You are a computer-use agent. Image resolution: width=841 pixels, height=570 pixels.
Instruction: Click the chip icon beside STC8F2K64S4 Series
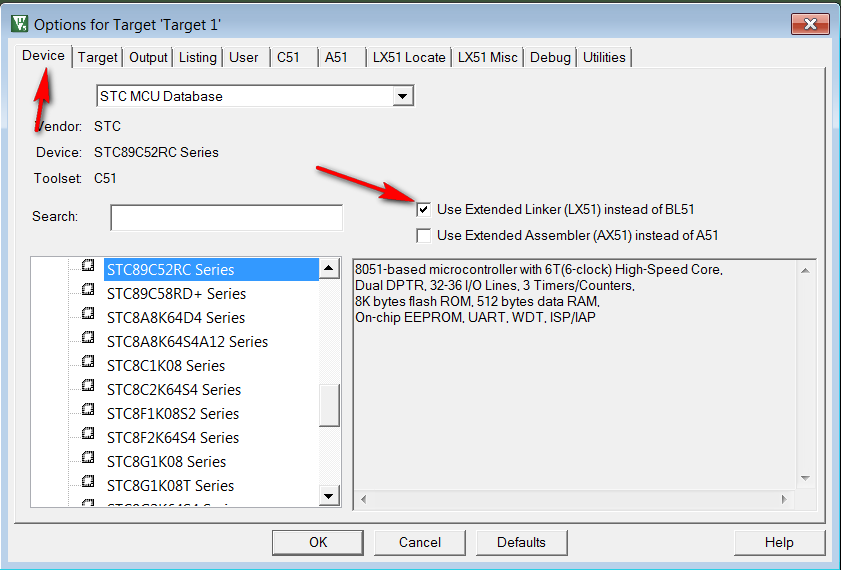pos(88,433)
